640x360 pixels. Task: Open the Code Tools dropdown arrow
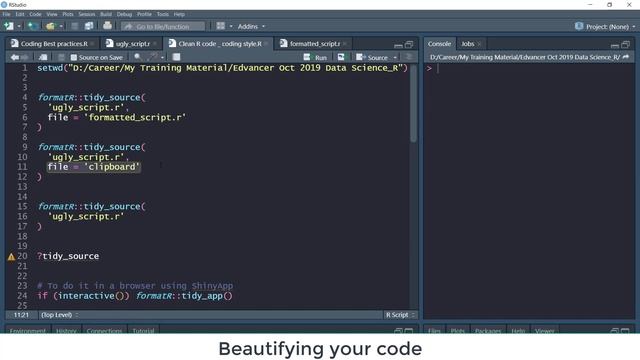(162, 58)
